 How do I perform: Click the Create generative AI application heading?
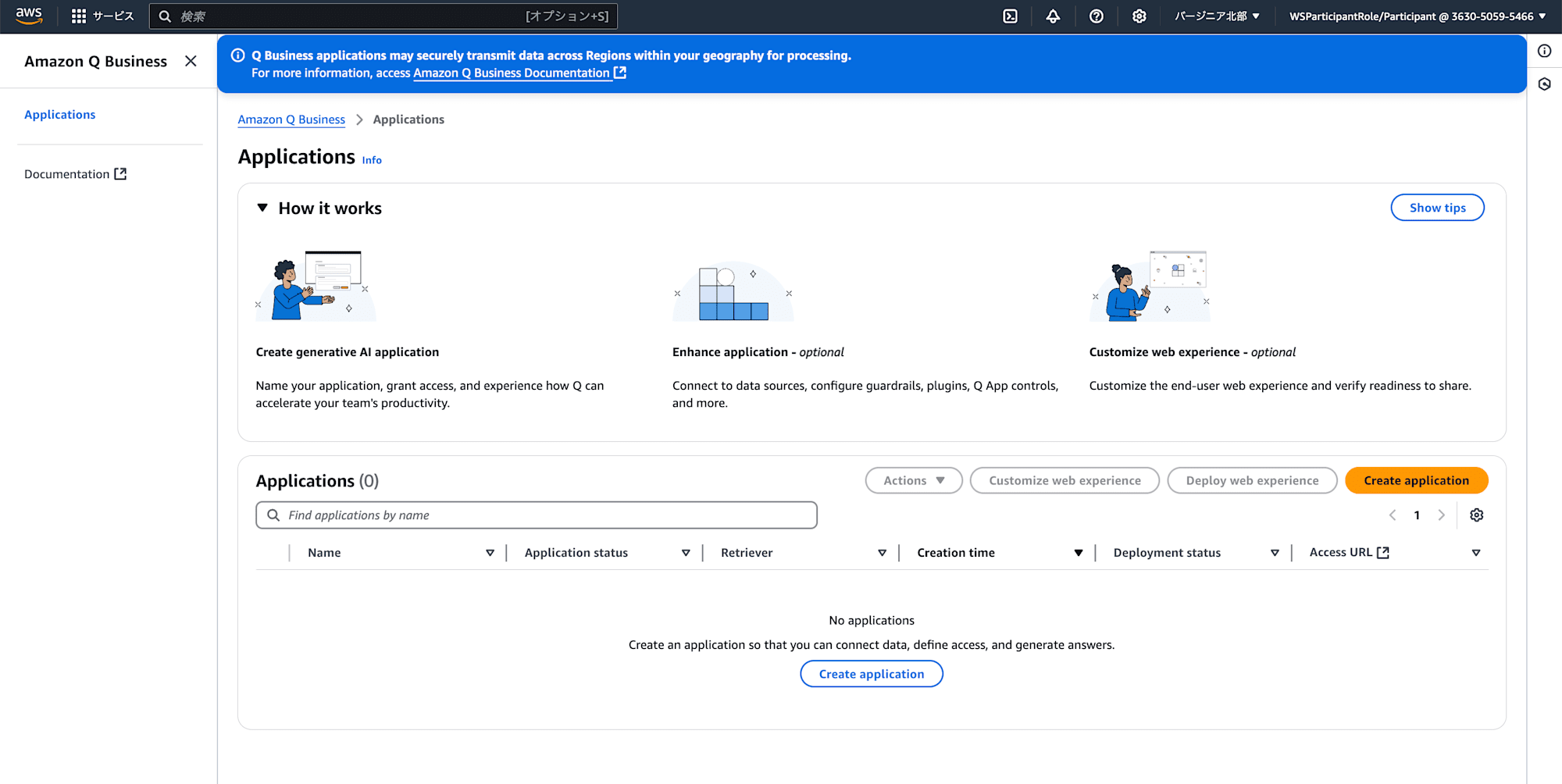point(348,352)
